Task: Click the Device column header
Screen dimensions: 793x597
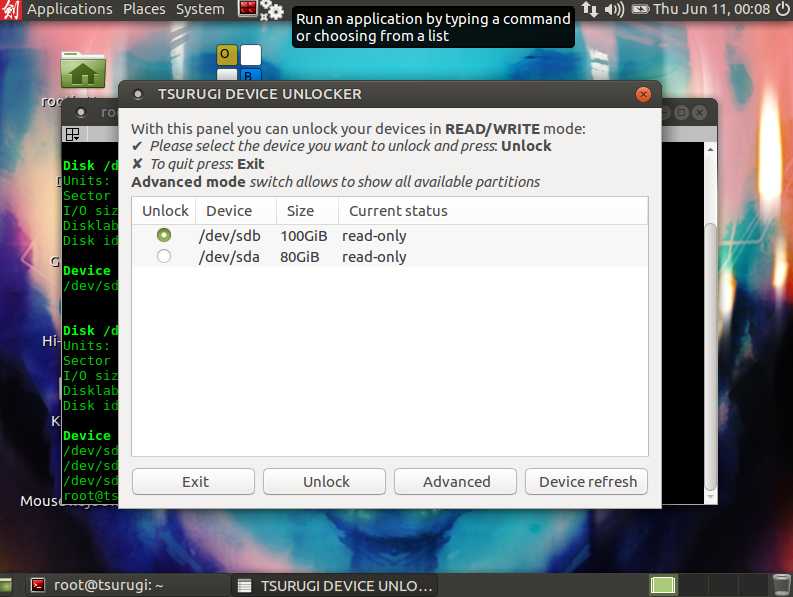Action: coord(236,210)
